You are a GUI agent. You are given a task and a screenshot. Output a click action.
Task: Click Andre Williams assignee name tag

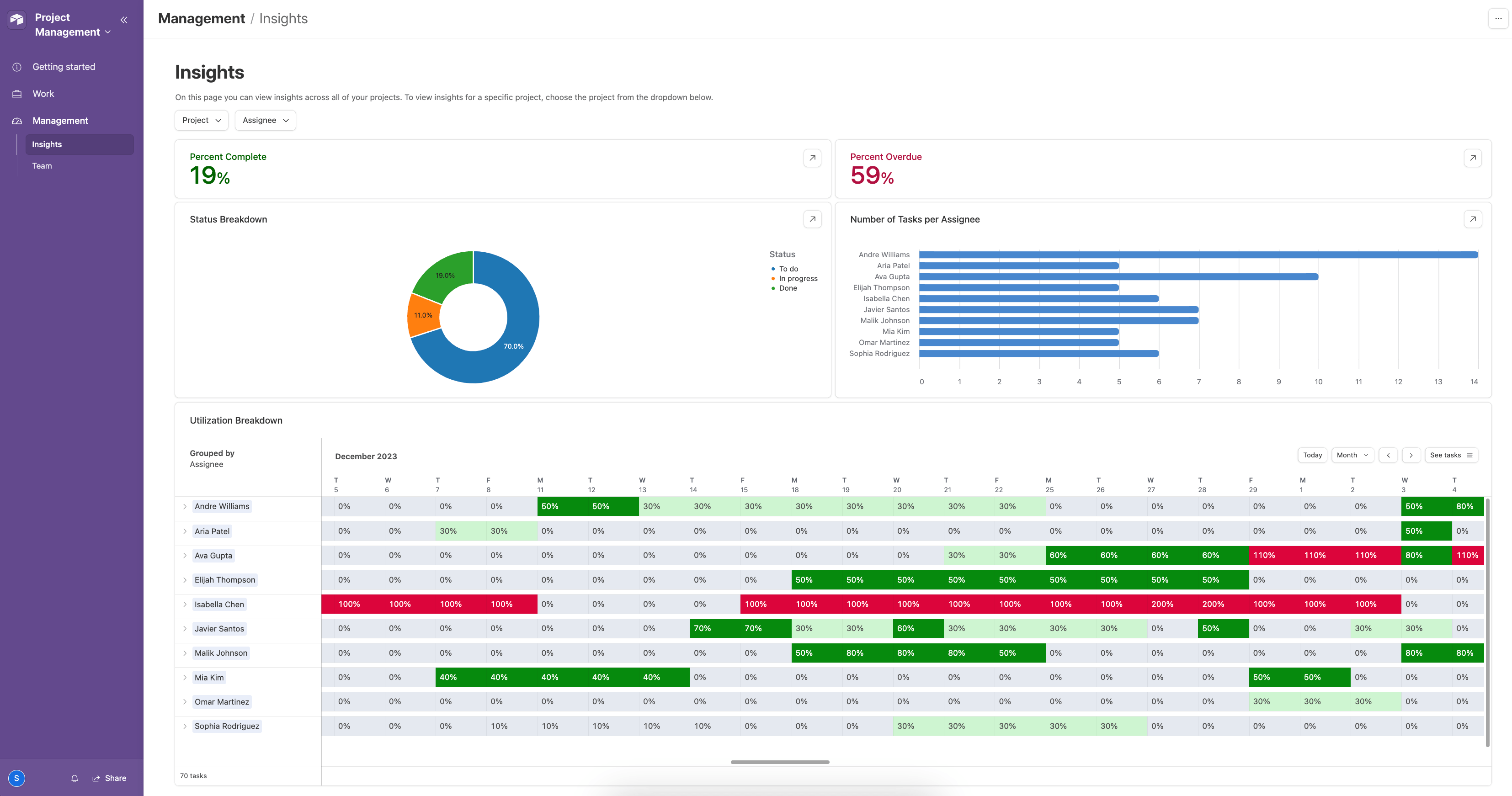(x=222, y=507)
